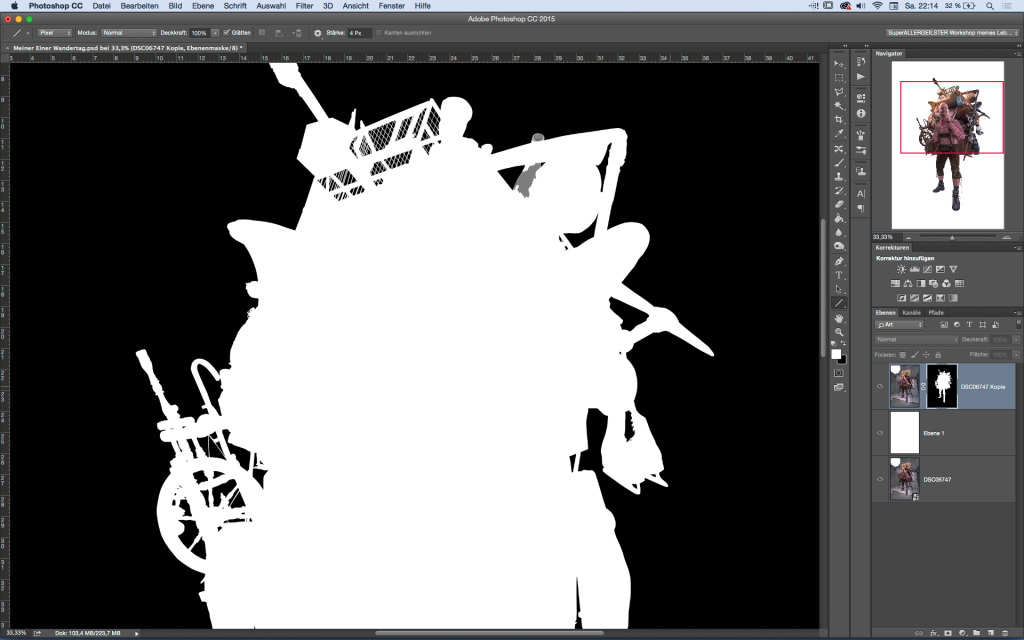Viewport: 1024px width, 640px height.
Task: Open the Line tool preset picker arrow
Action: click(27, 33)
